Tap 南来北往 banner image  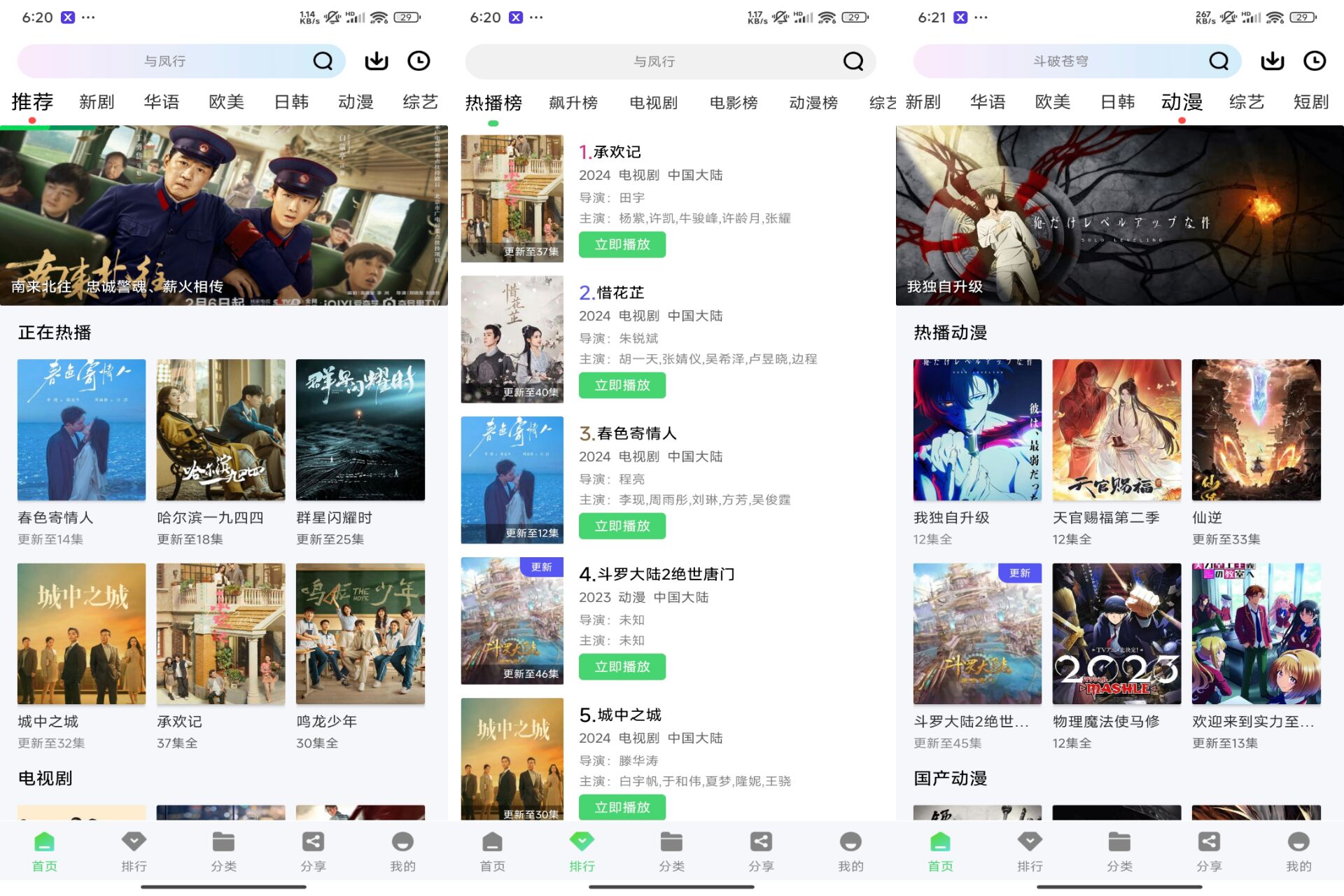tap(224, 215)
